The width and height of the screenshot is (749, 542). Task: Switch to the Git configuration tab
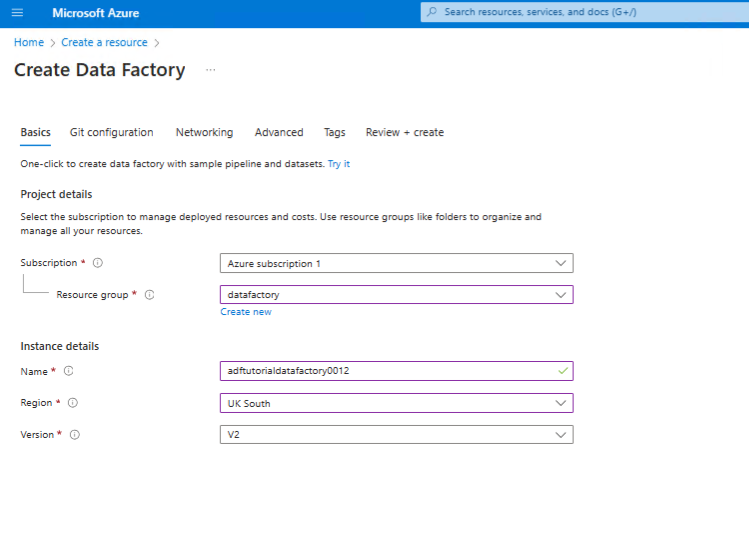(x=111, y=132)
